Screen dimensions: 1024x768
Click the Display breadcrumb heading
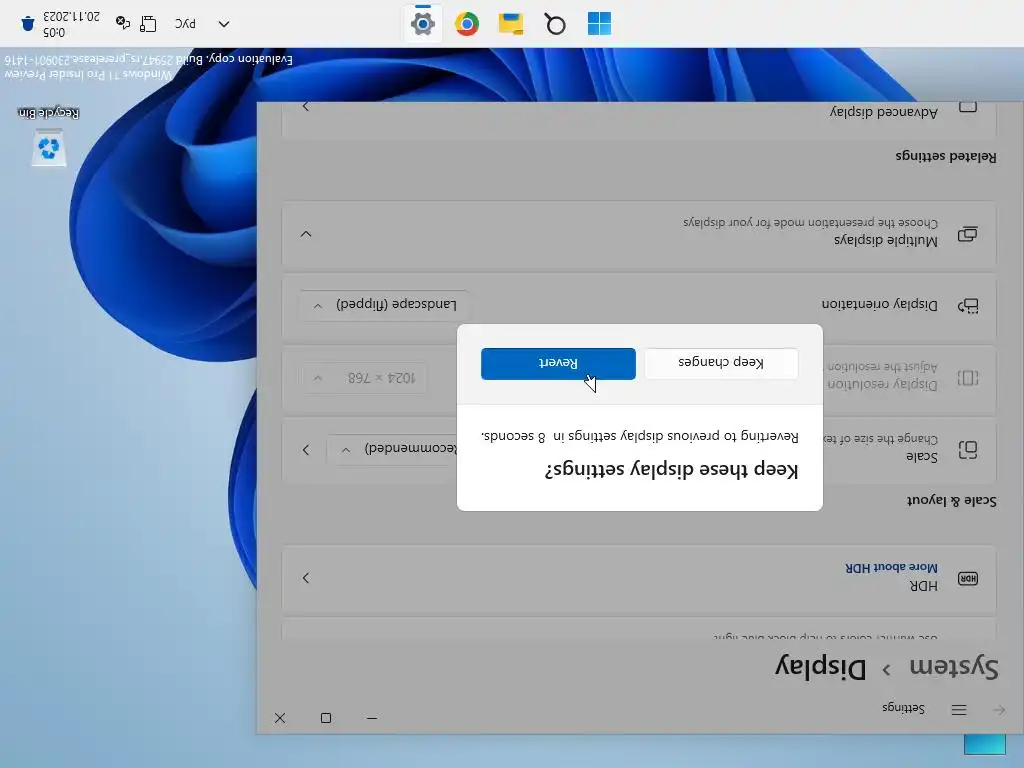coord(820,667)
